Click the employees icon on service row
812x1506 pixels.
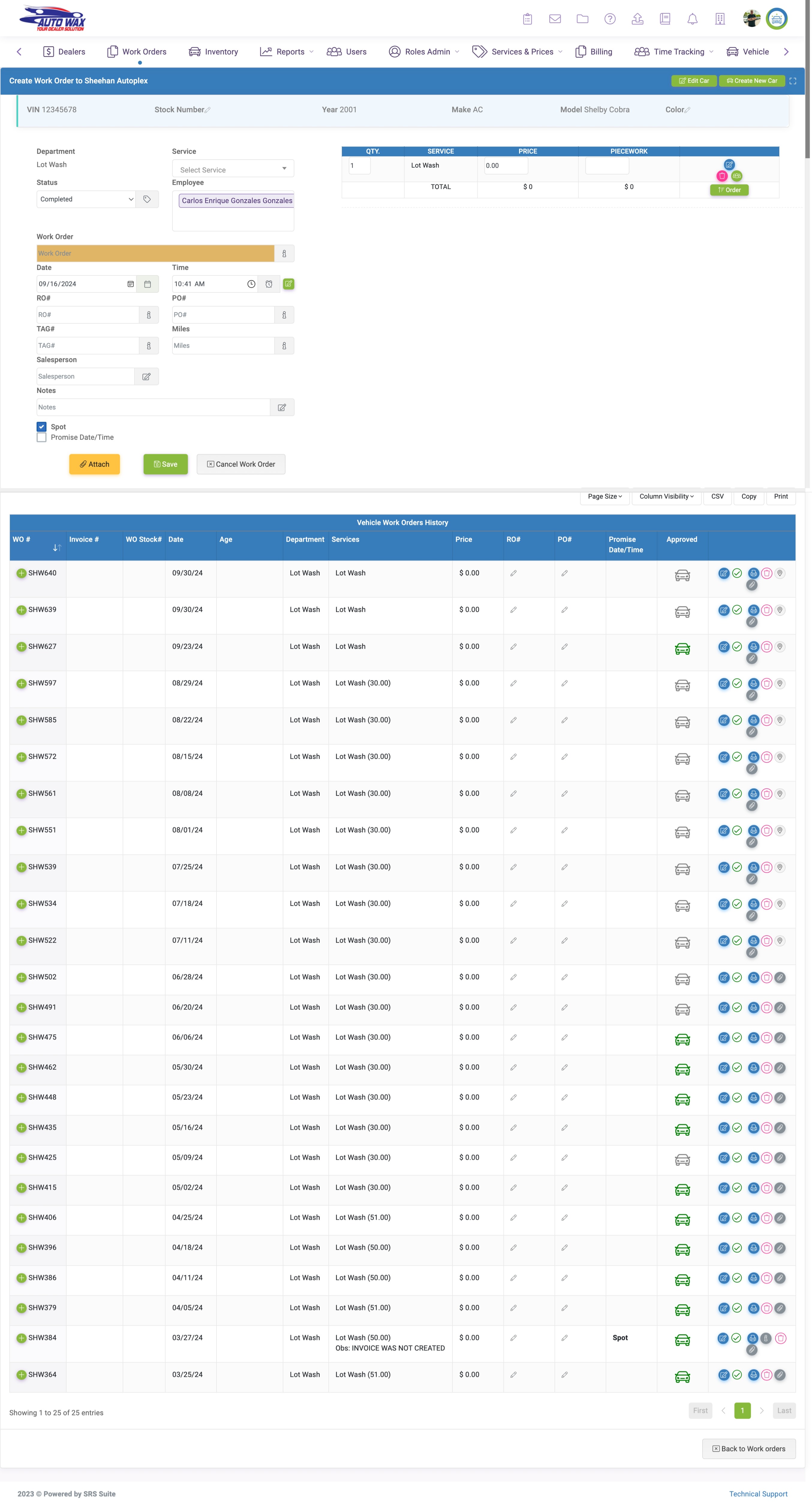tap(737, 176)
